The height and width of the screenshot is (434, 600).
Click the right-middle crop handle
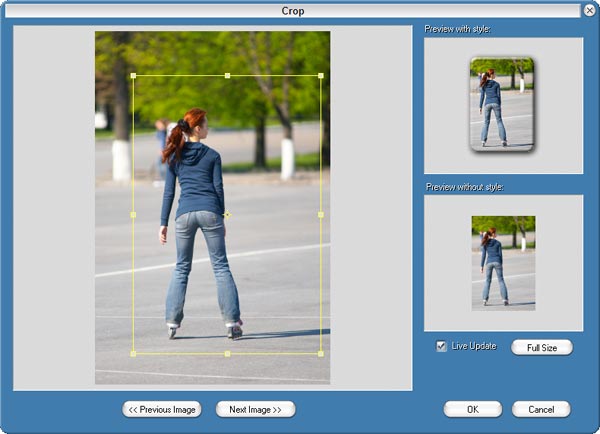coord(321,215)
